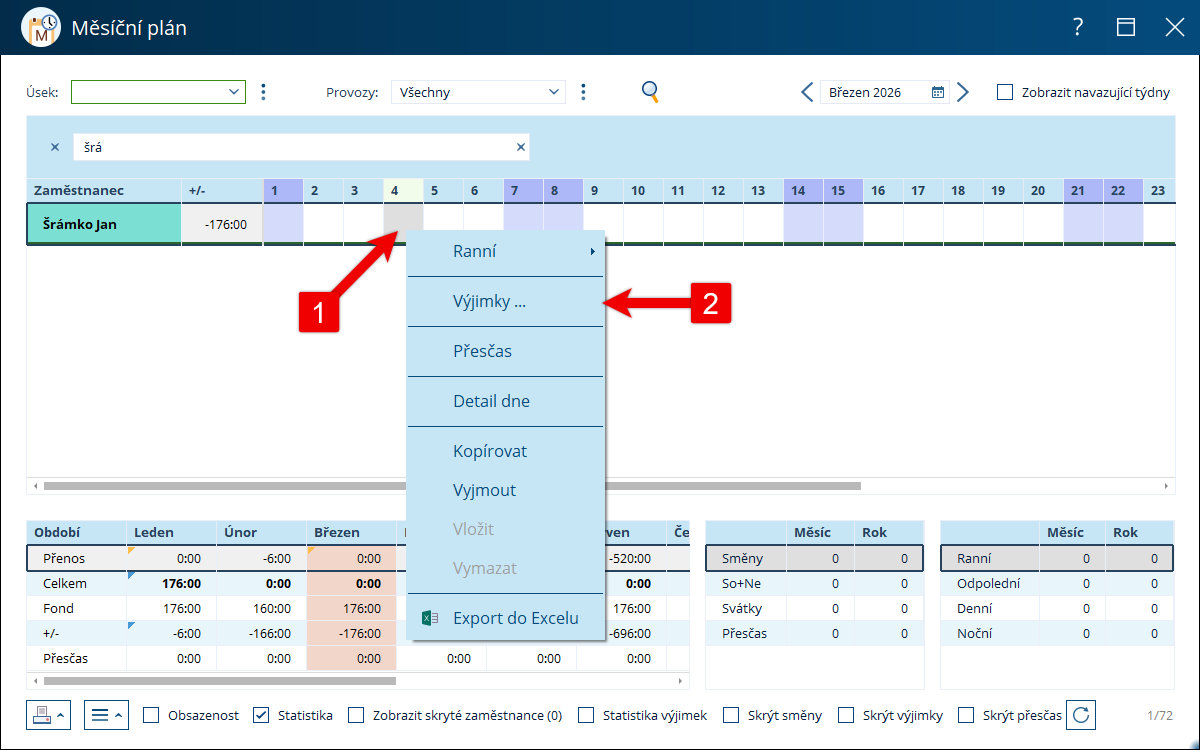Select the Odpolední row
This screenshot has height=750, width=1200.
[1057, 583]
